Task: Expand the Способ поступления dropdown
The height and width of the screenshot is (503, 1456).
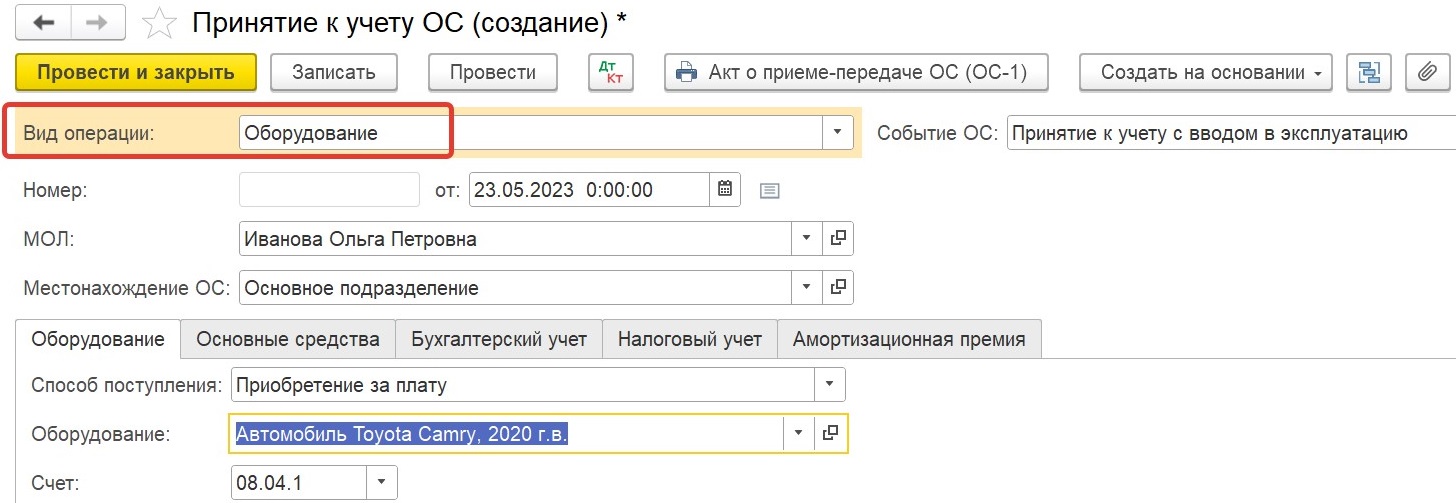Action: tap(830, 384)
